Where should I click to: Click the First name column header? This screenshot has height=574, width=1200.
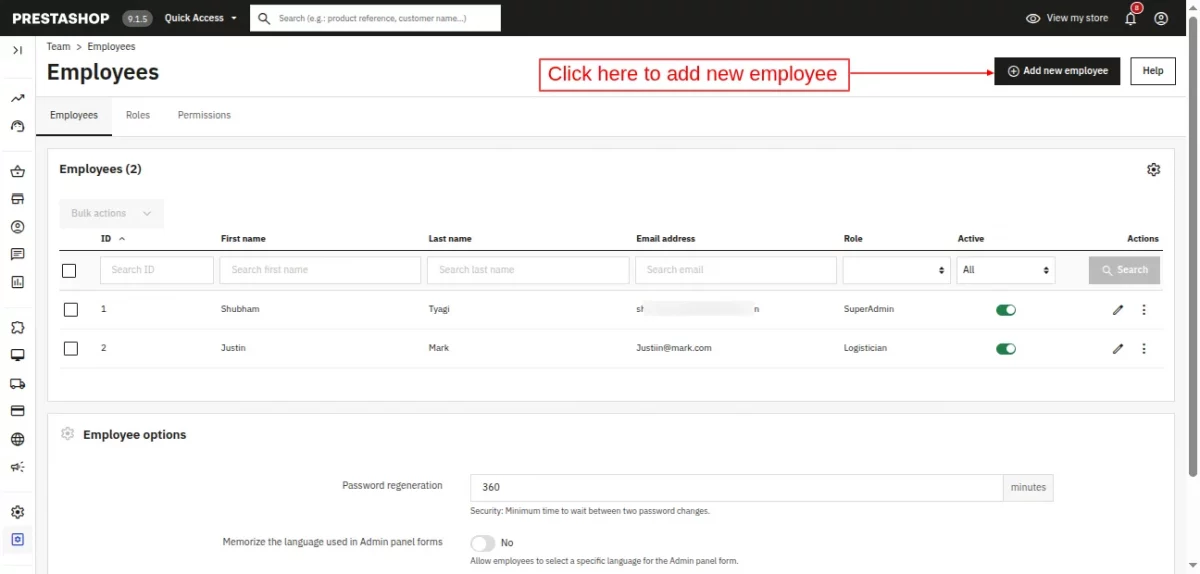tap(243, 239)
